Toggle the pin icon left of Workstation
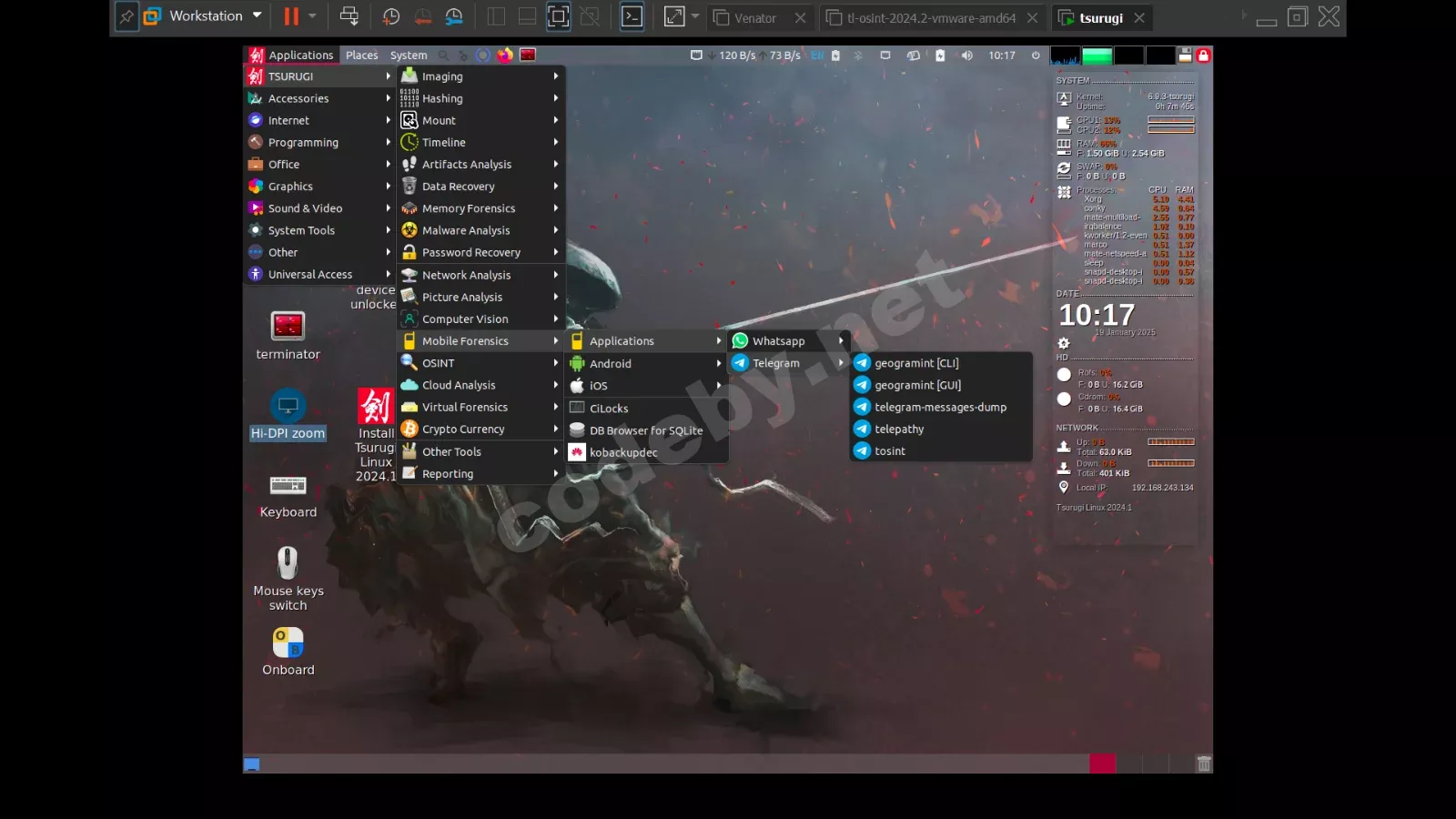 point(126,16)
